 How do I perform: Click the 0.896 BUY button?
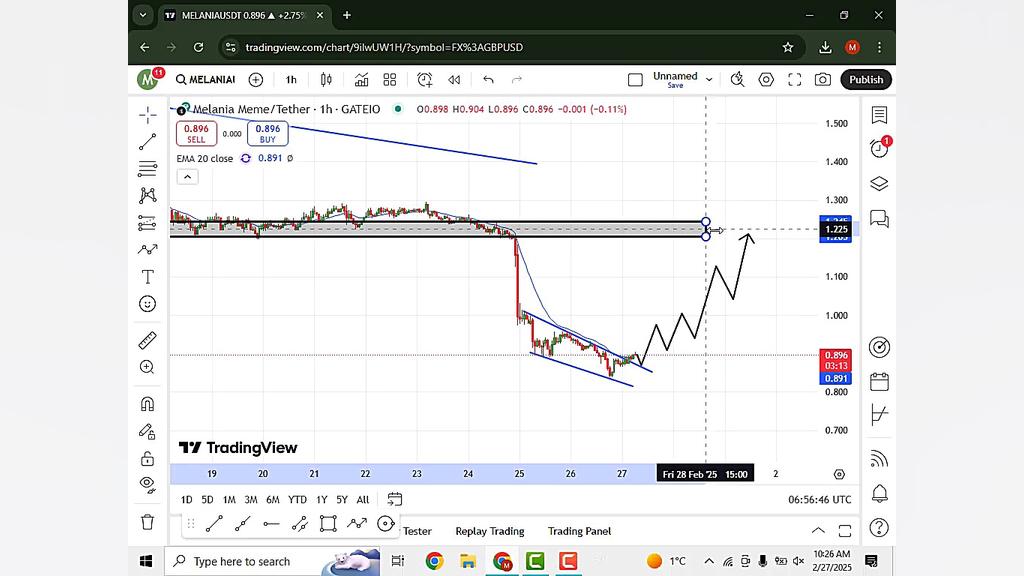click(268, 134)
